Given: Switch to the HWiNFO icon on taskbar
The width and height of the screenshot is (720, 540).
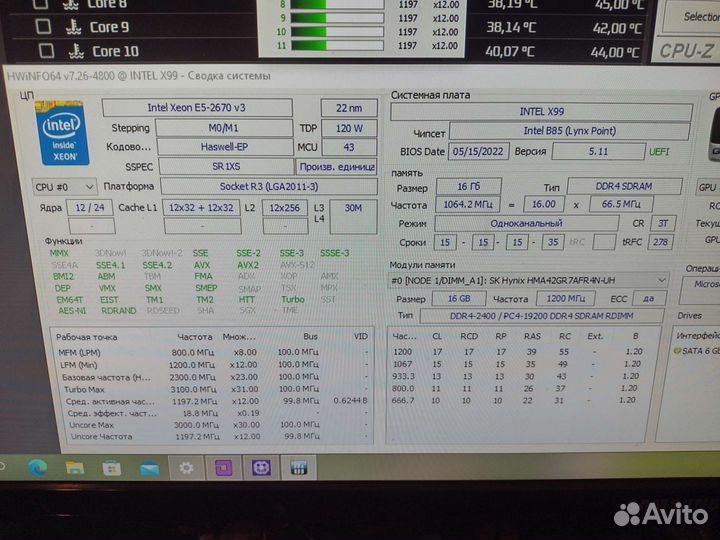Looking at the screenshot, I should click(298, 468).
